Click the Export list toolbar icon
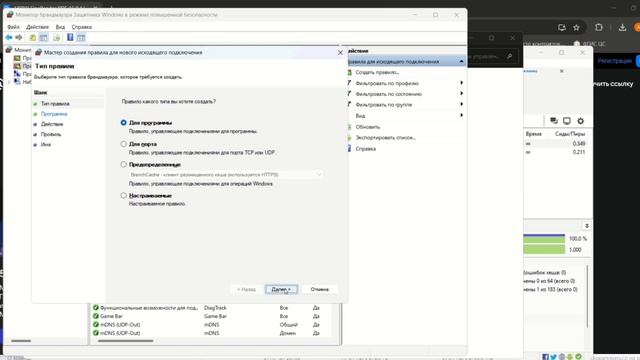 tap(56, 38)
